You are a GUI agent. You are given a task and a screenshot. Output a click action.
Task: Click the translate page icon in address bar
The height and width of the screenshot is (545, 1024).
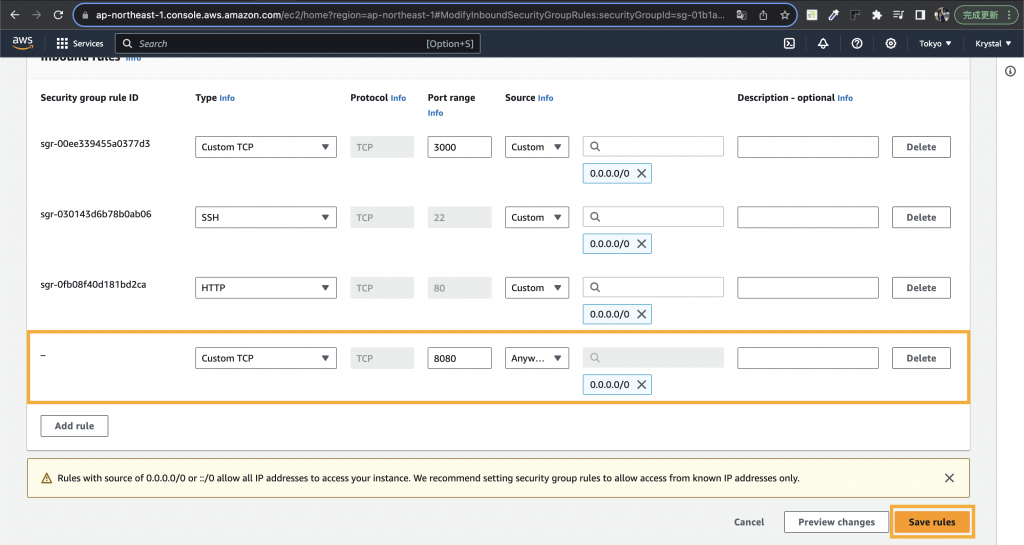tap(742, 15)
